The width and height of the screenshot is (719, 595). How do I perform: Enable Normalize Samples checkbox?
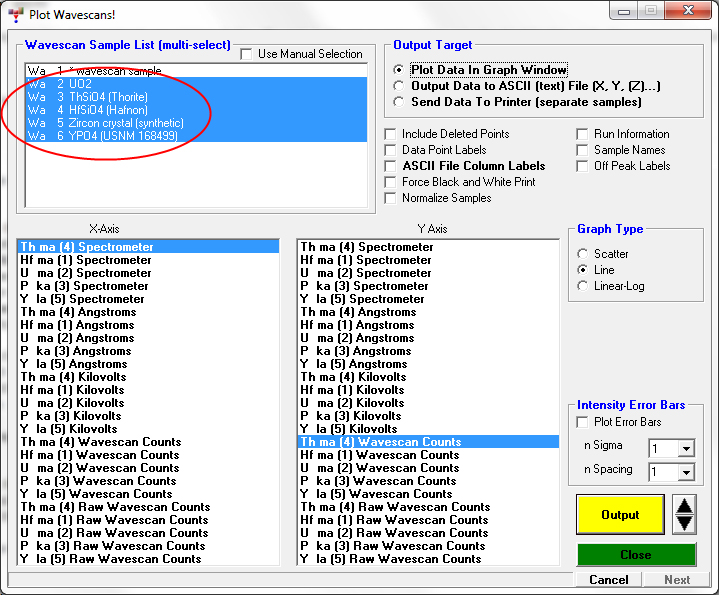[x=392, y=198]
